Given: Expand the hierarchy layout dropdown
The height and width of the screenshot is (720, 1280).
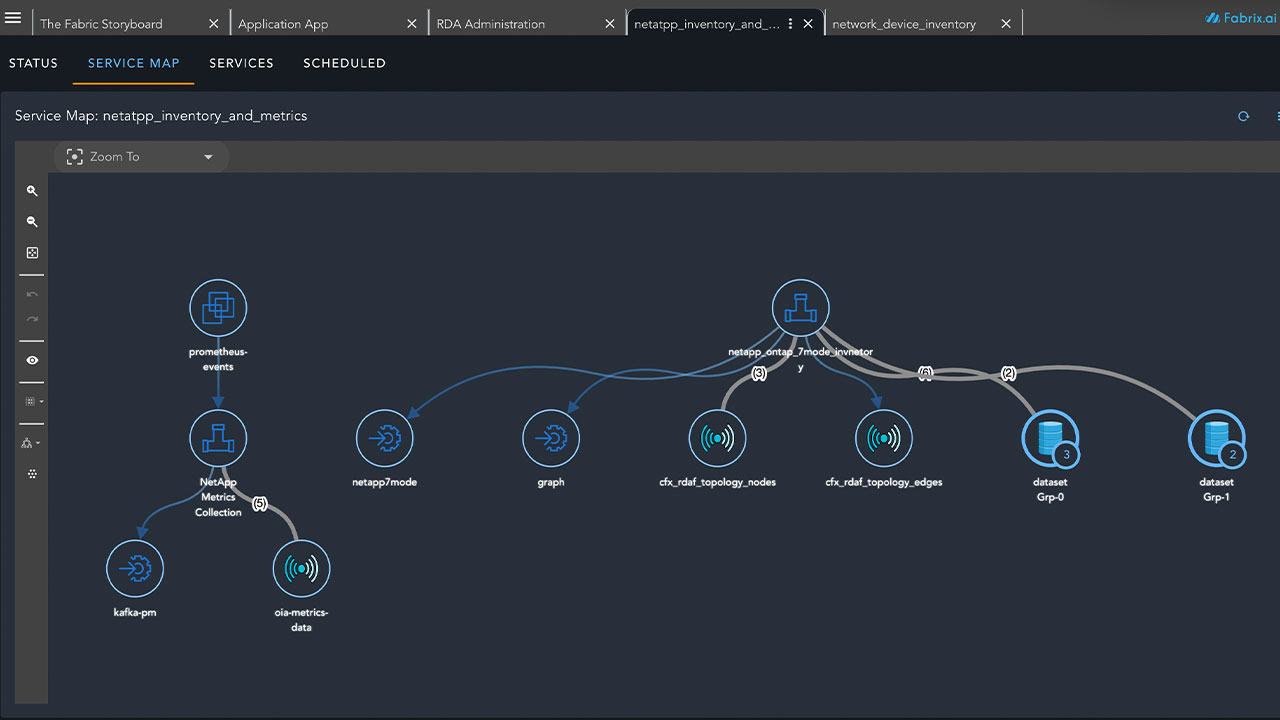Looking at the screenshot, I should [32, 443].
